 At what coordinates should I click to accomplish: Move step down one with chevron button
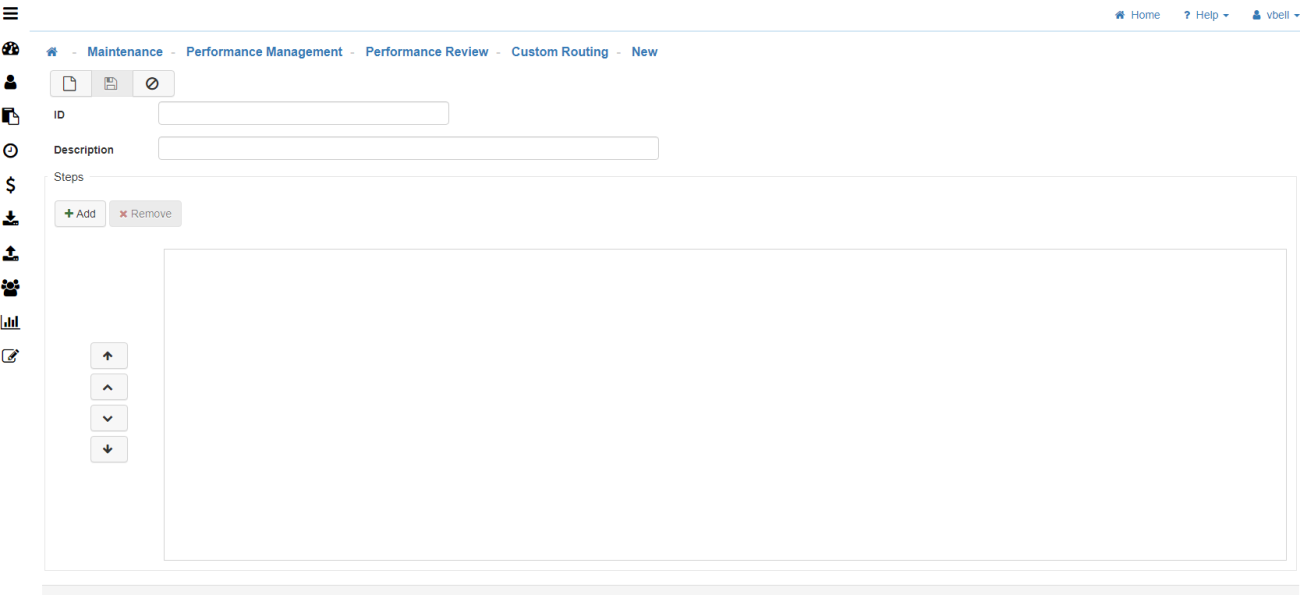tap(109, 418)
